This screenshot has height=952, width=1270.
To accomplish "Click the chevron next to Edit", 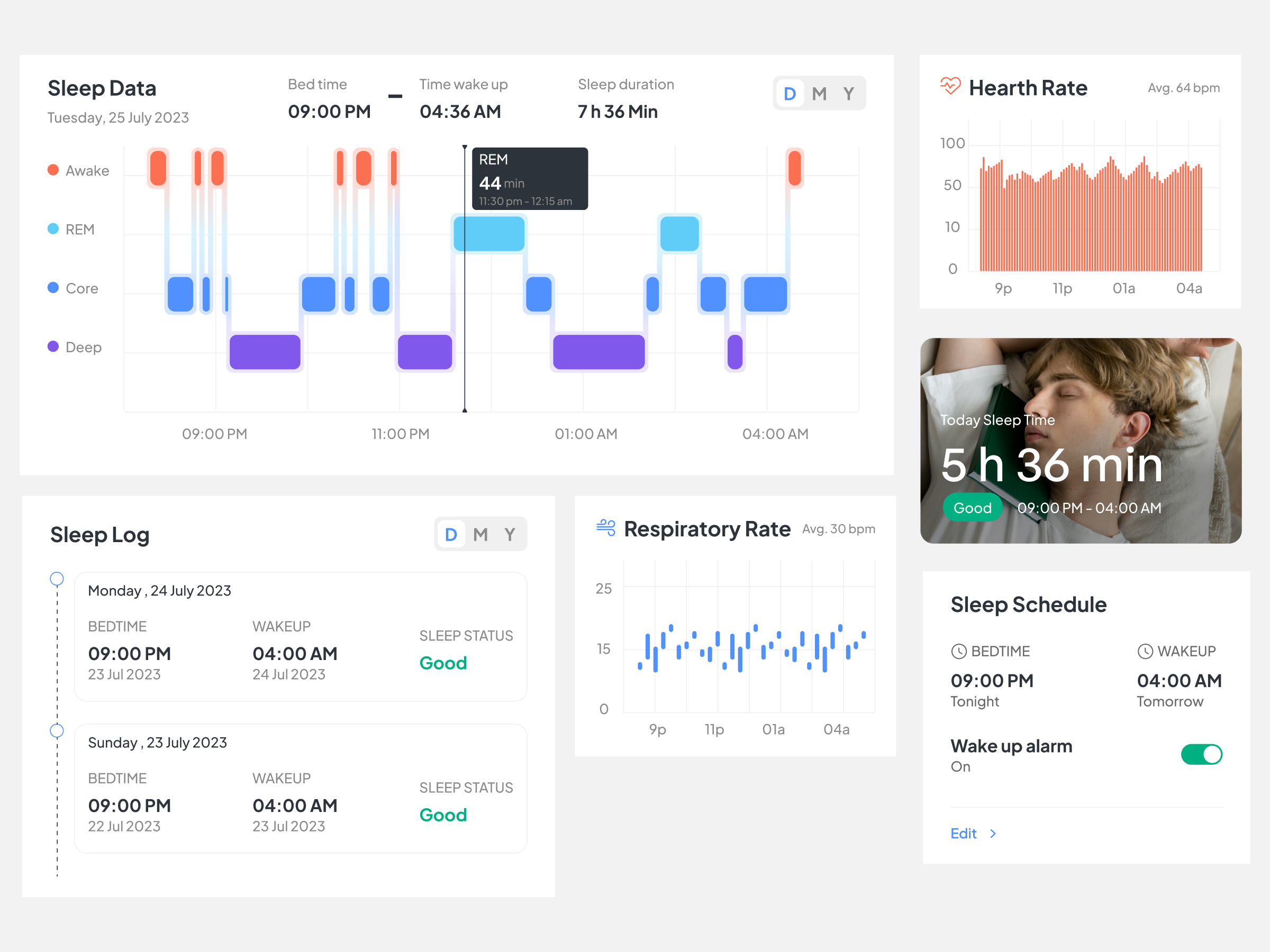I will click(x=993, y=833).
